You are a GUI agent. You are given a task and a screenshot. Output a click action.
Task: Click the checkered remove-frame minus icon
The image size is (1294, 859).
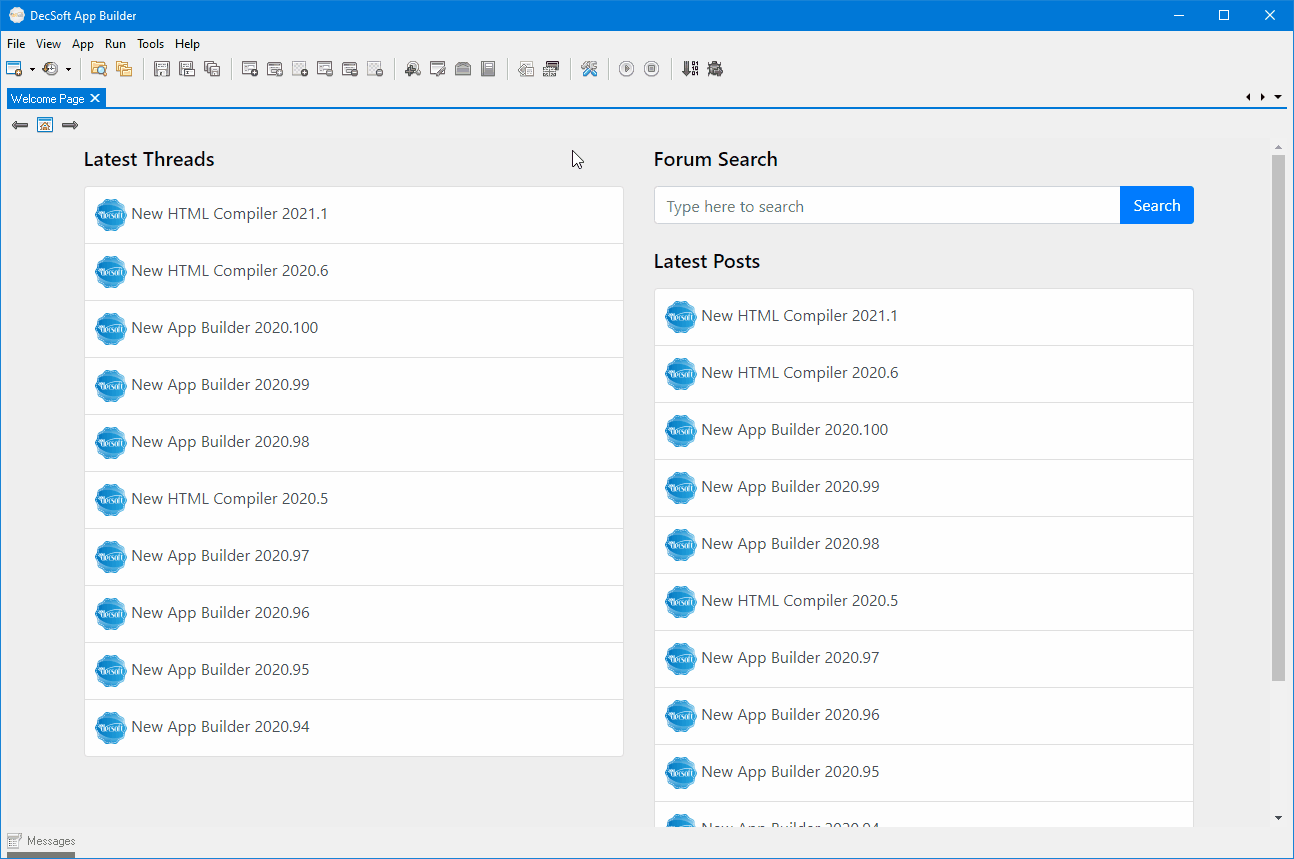tap(375, 69)
